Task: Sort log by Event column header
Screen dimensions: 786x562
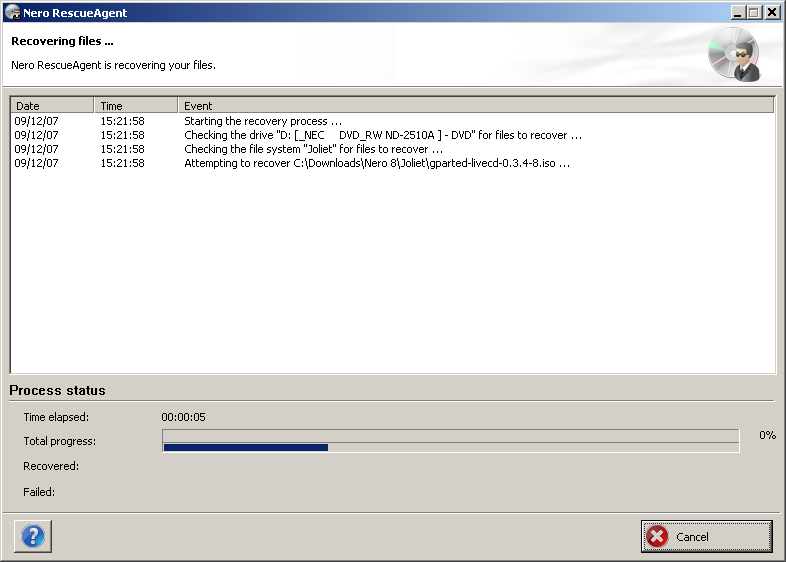Action: [476, 106]
